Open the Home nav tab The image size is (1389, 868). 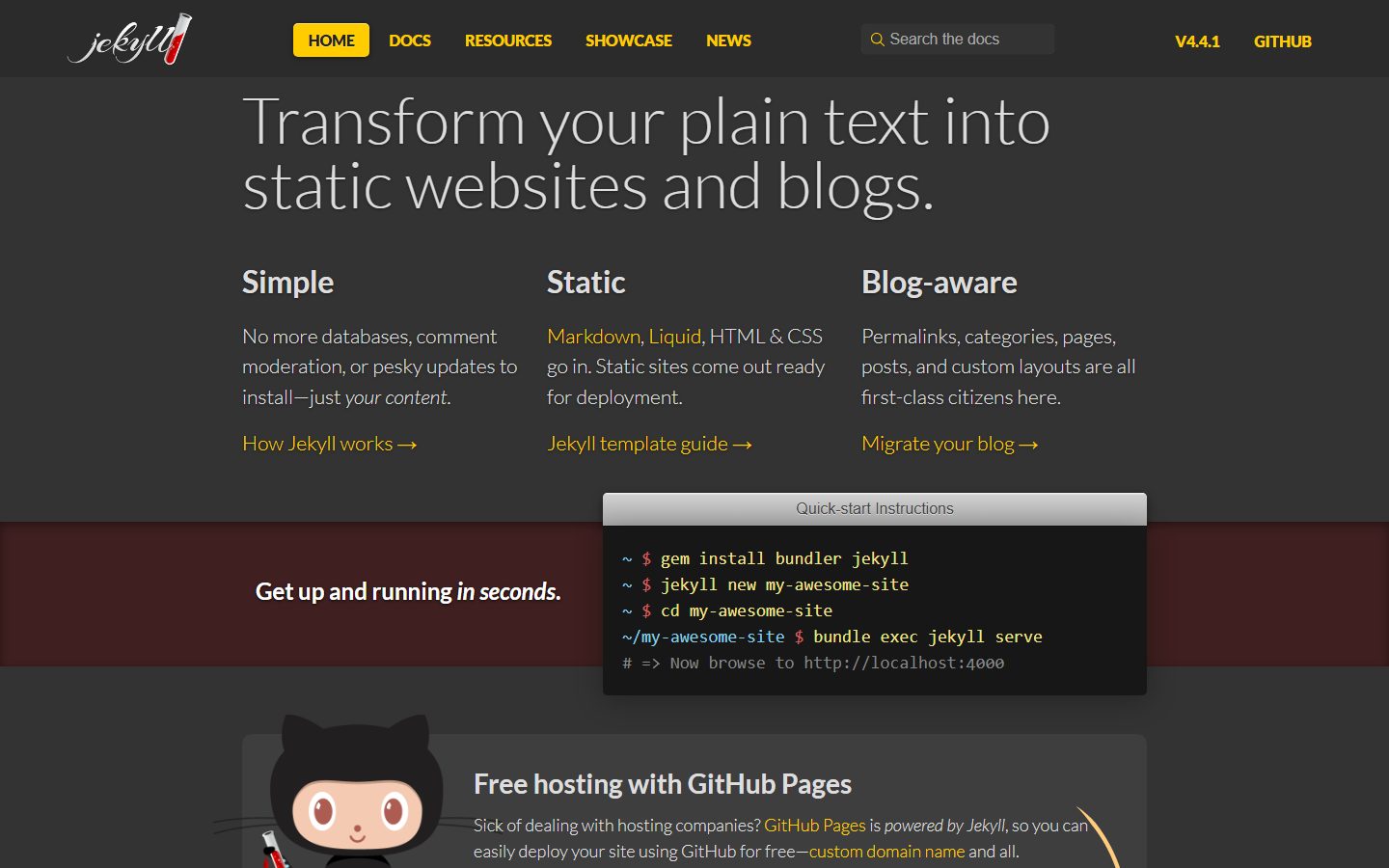(331, 41)
